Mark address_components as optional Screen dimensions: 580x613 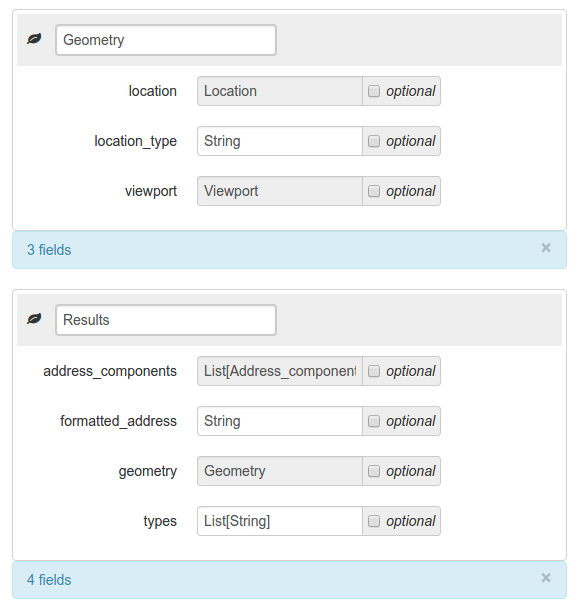(374, 371)
